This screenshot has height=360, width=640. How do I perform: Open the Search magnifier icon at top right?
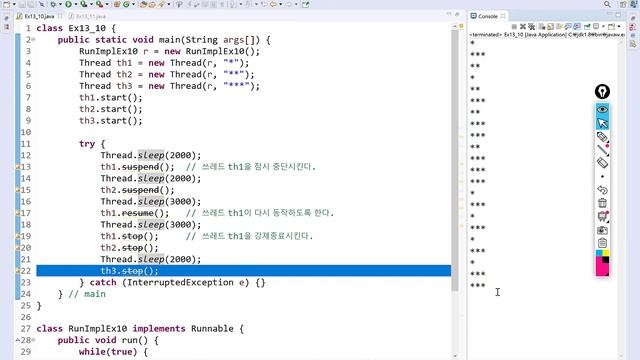click(x=607, y=4)
